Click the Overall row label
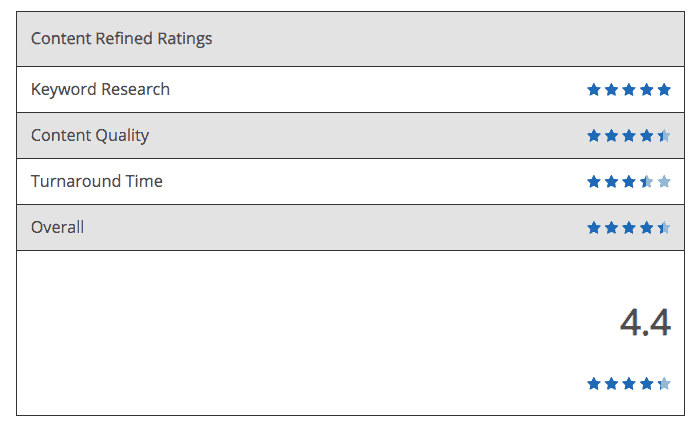 (x=57, y=227)
